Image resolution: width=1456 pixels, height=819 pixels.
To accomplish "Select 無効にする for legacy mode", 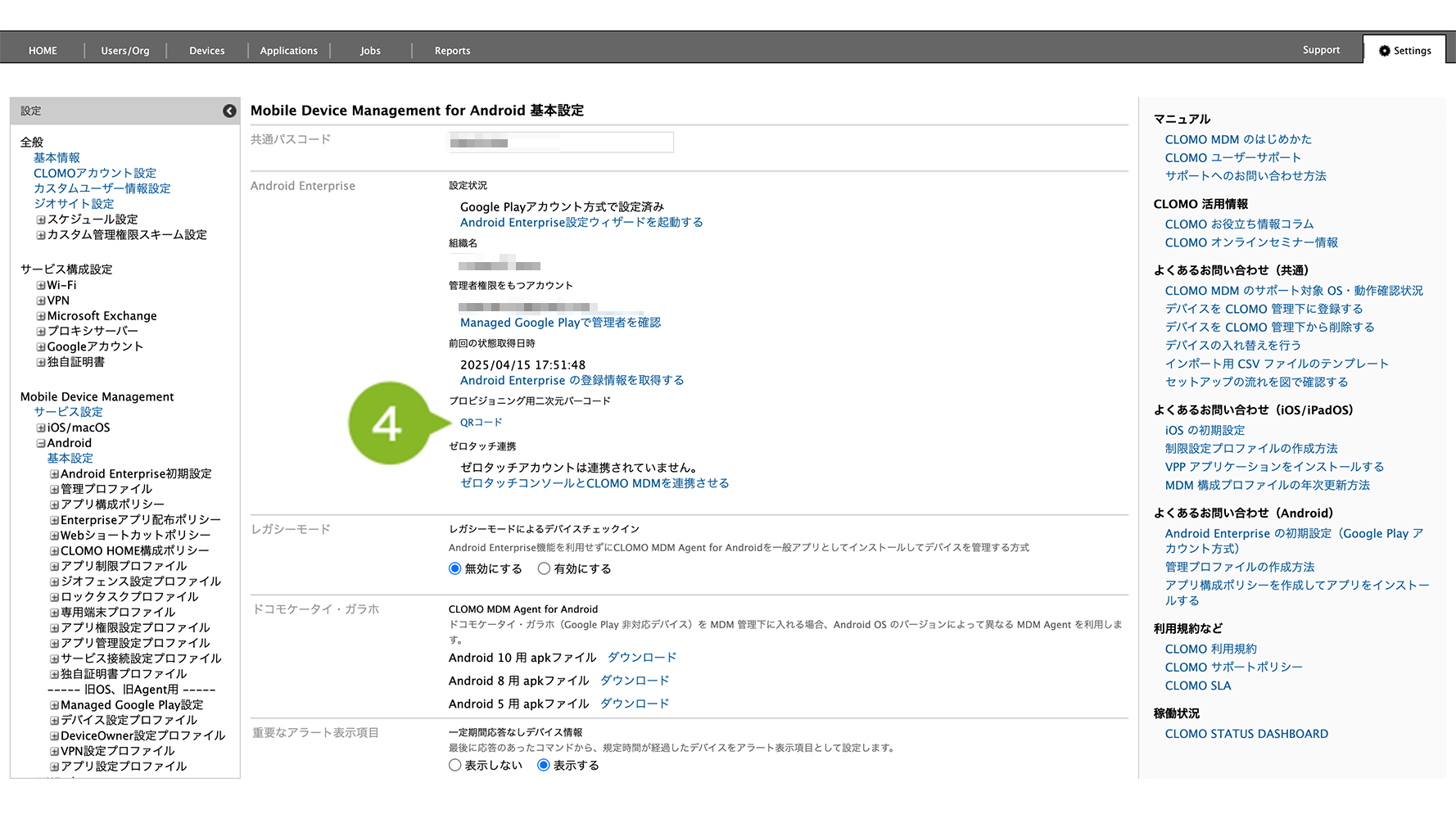I will point(455,568).
